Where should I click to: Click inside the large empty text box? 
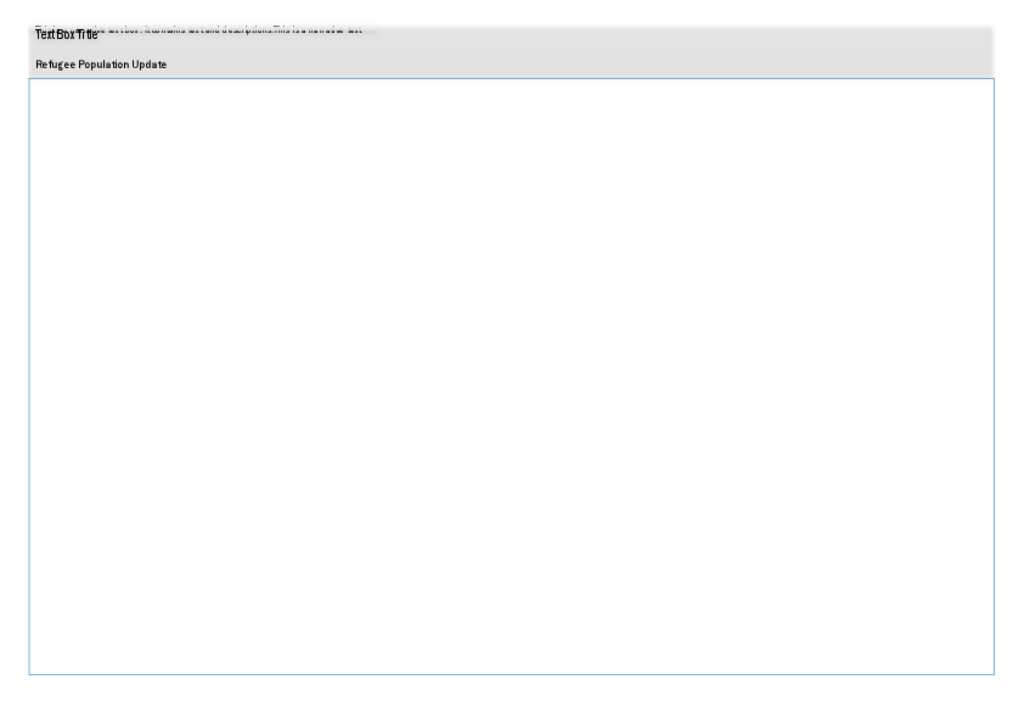pyautogui.click(x=511, y=376)
